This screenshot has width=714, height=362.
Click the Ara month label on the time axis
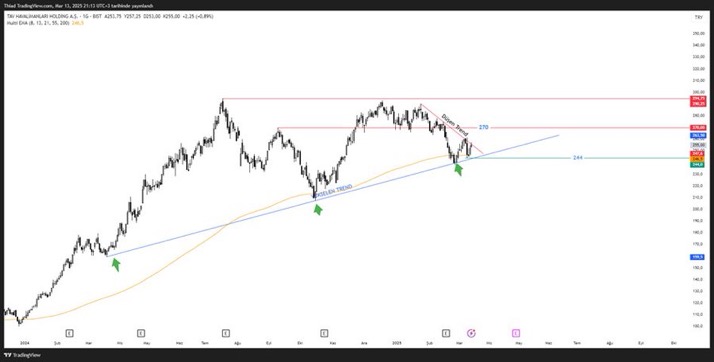pyautogui.click(x=364, y=342)
